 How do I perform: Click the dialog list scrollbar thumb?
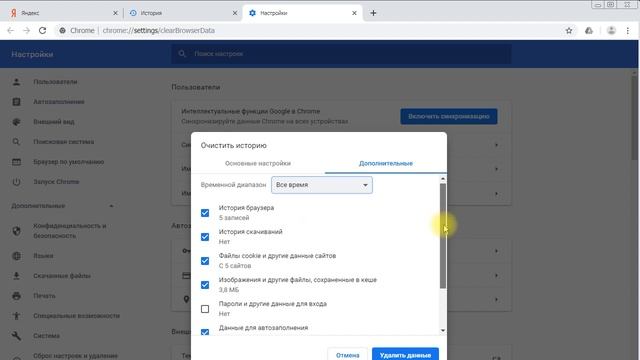[x=443, y=236]
